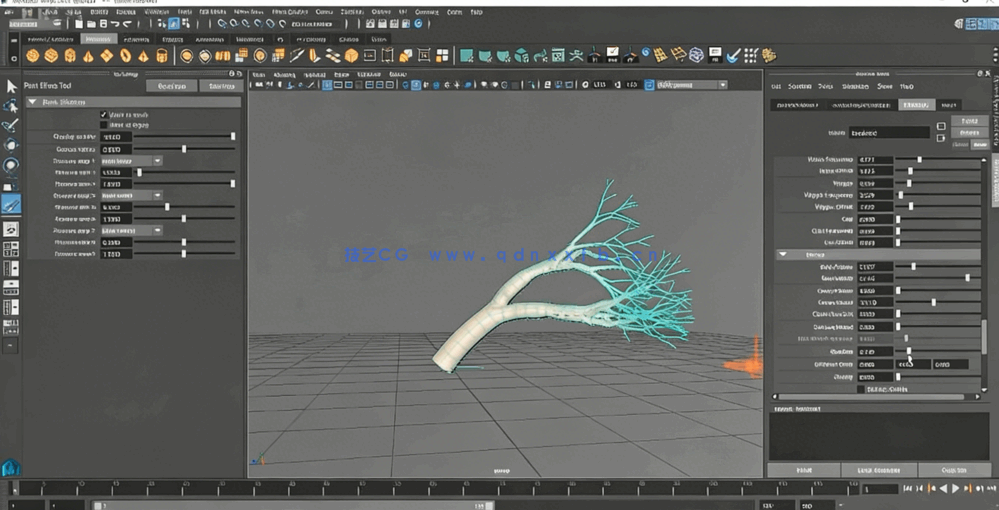
Task: Collapse the brush settings section in tool panel
Action: coord(32,102)
